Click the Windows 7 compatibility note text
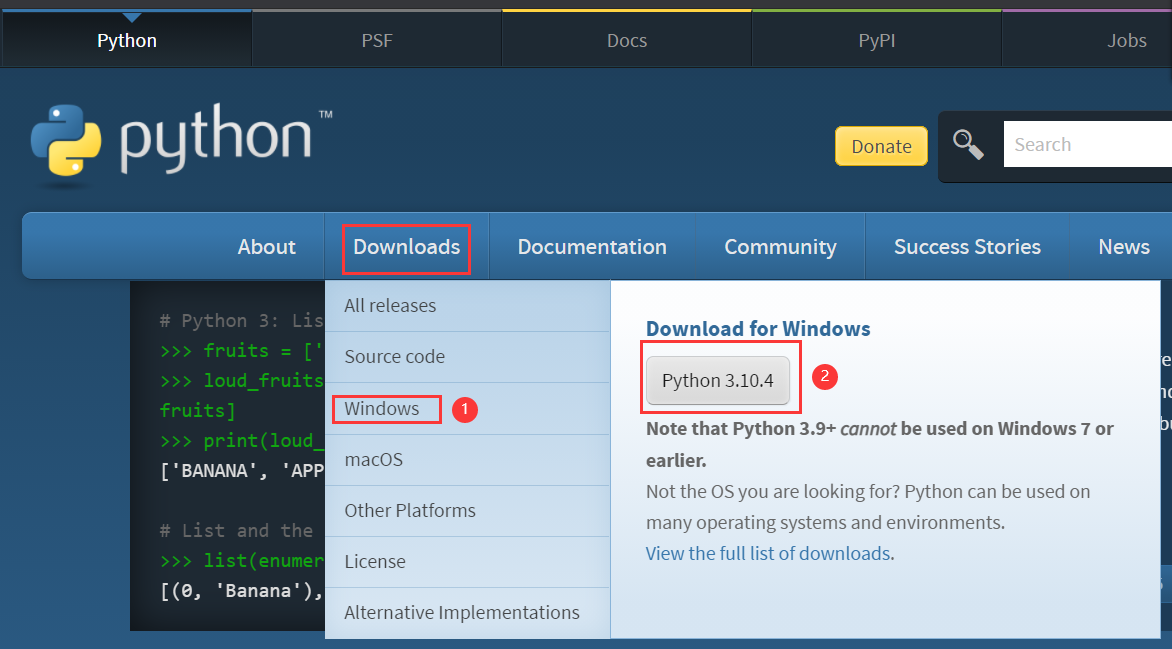The height and width of the screenshot is (649, 1172). pyautogui.click(x=880, y=444)
